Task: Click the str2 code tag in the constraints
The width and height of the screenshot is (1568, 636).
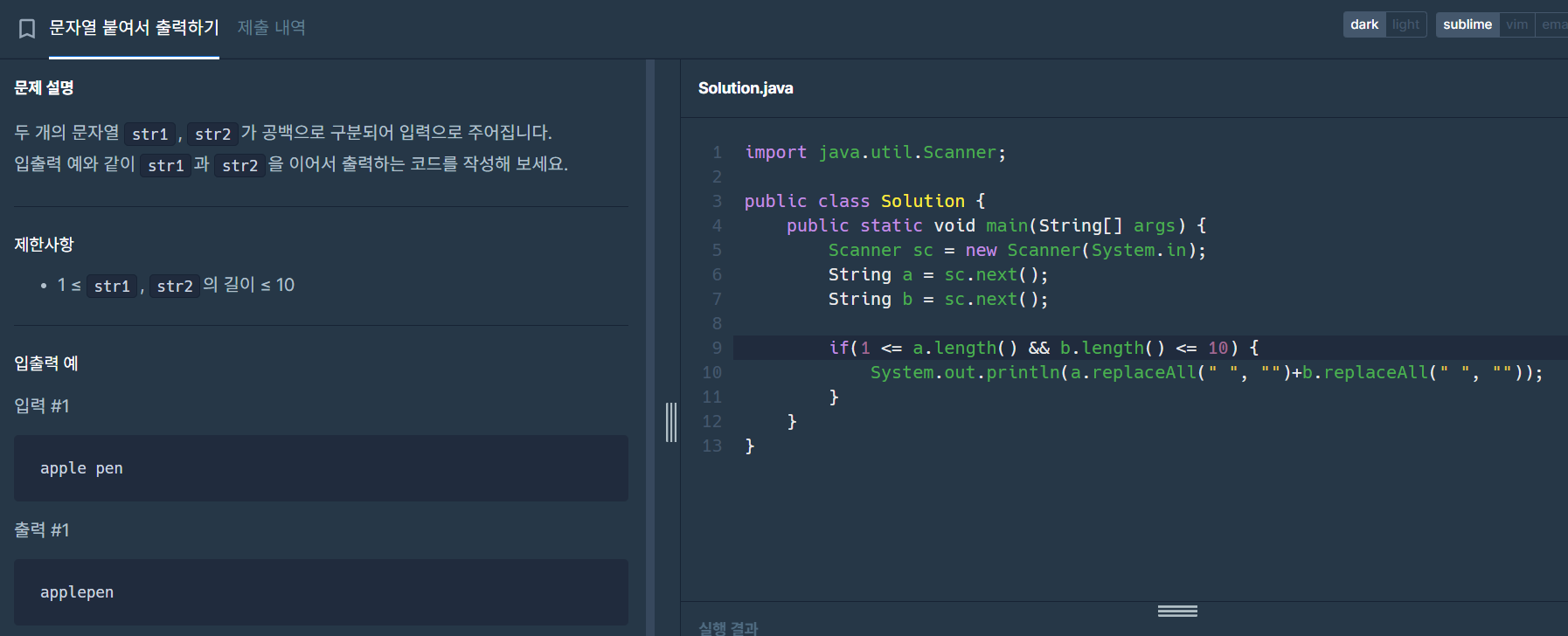Action: [x=175, y=286]
